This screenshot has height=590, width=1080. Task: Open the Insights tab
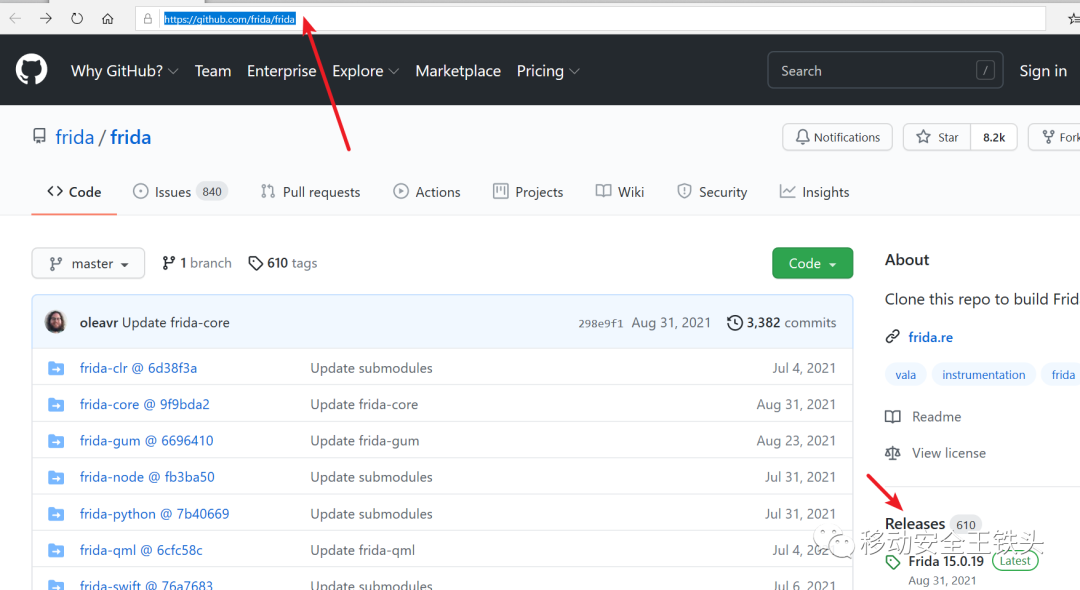(814, 192)
